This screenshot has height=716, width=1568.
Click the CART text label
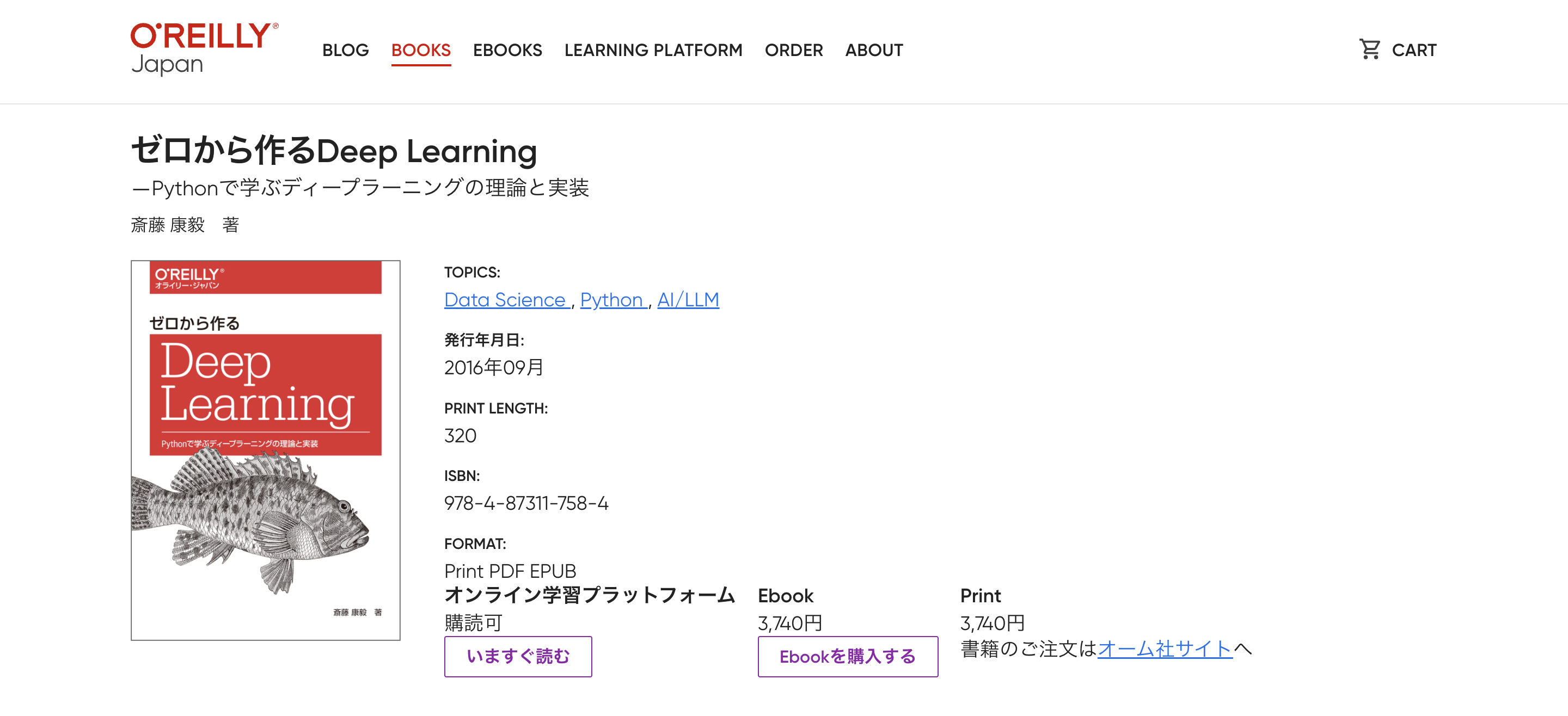tap(1413, 50)
